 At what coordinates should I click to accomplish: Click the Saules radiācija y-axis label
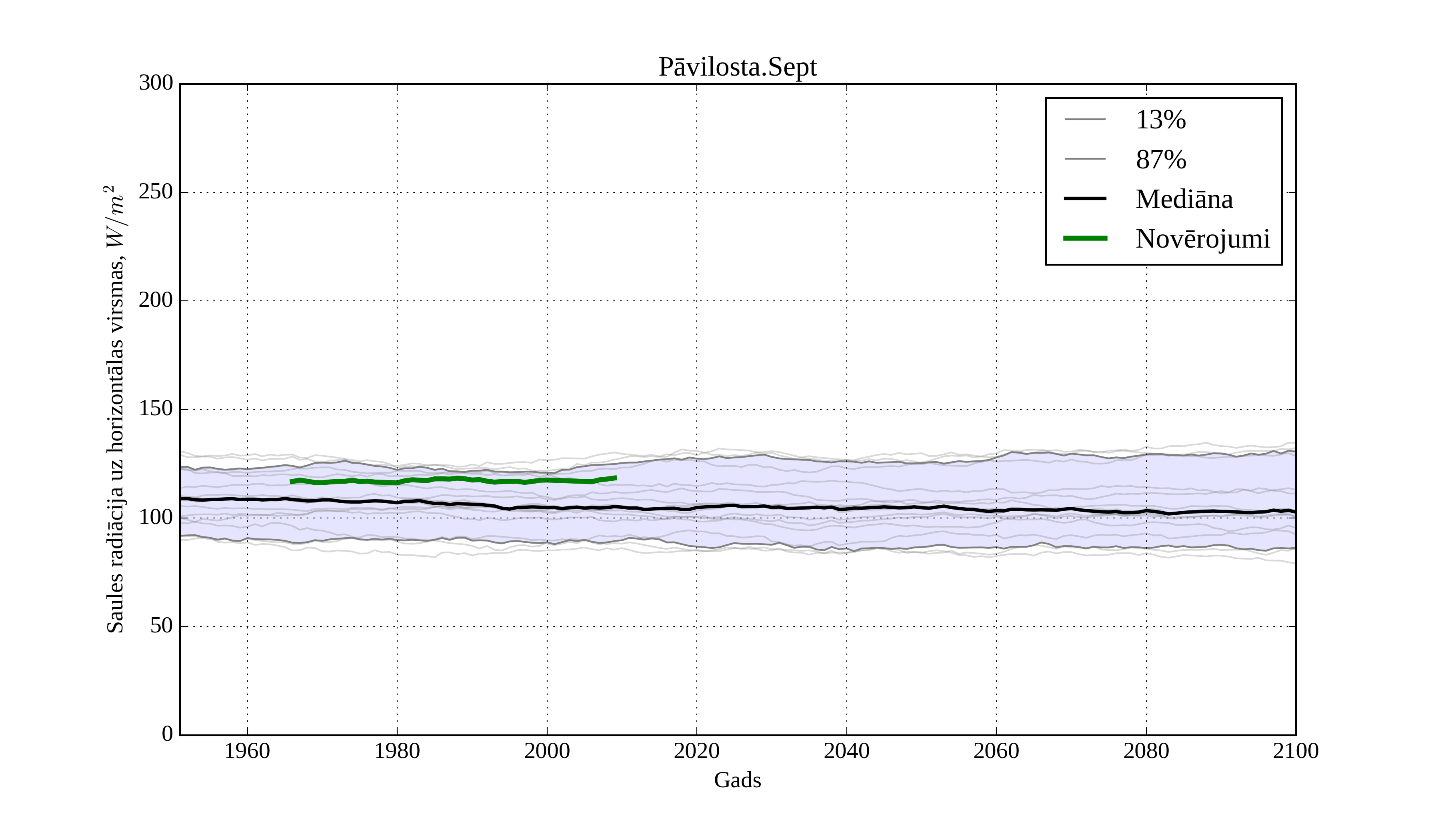click(x=115, y=409)
